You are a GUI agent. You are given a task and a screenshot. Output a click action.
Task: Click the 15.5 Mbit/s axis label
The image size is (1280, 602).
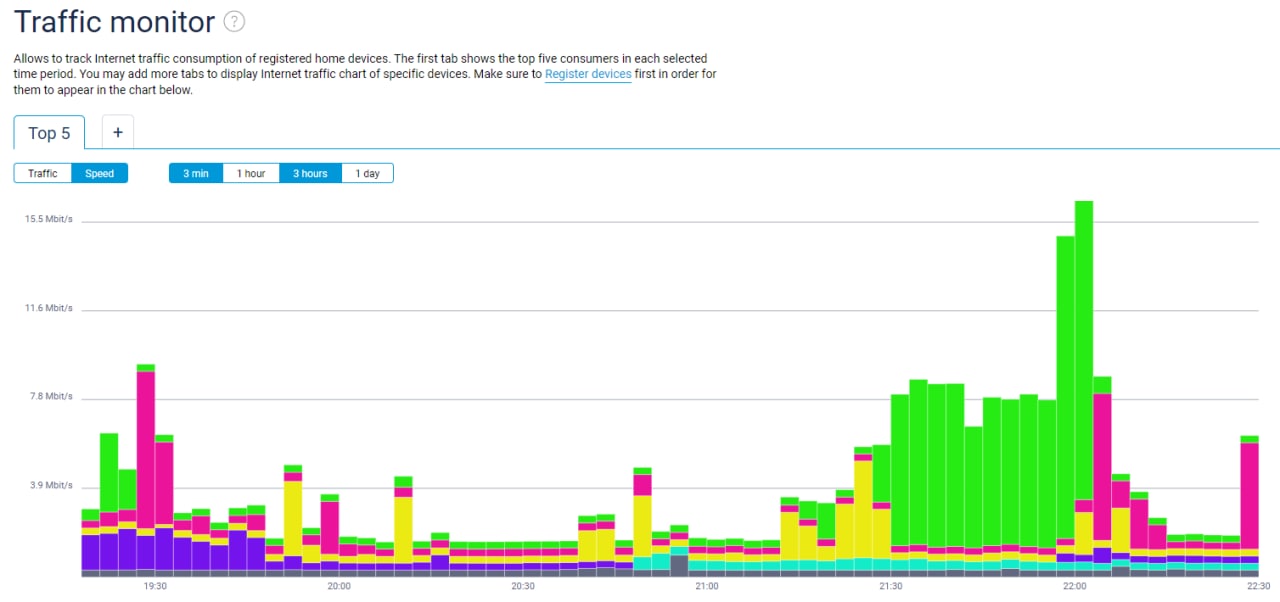coord(49,219)
